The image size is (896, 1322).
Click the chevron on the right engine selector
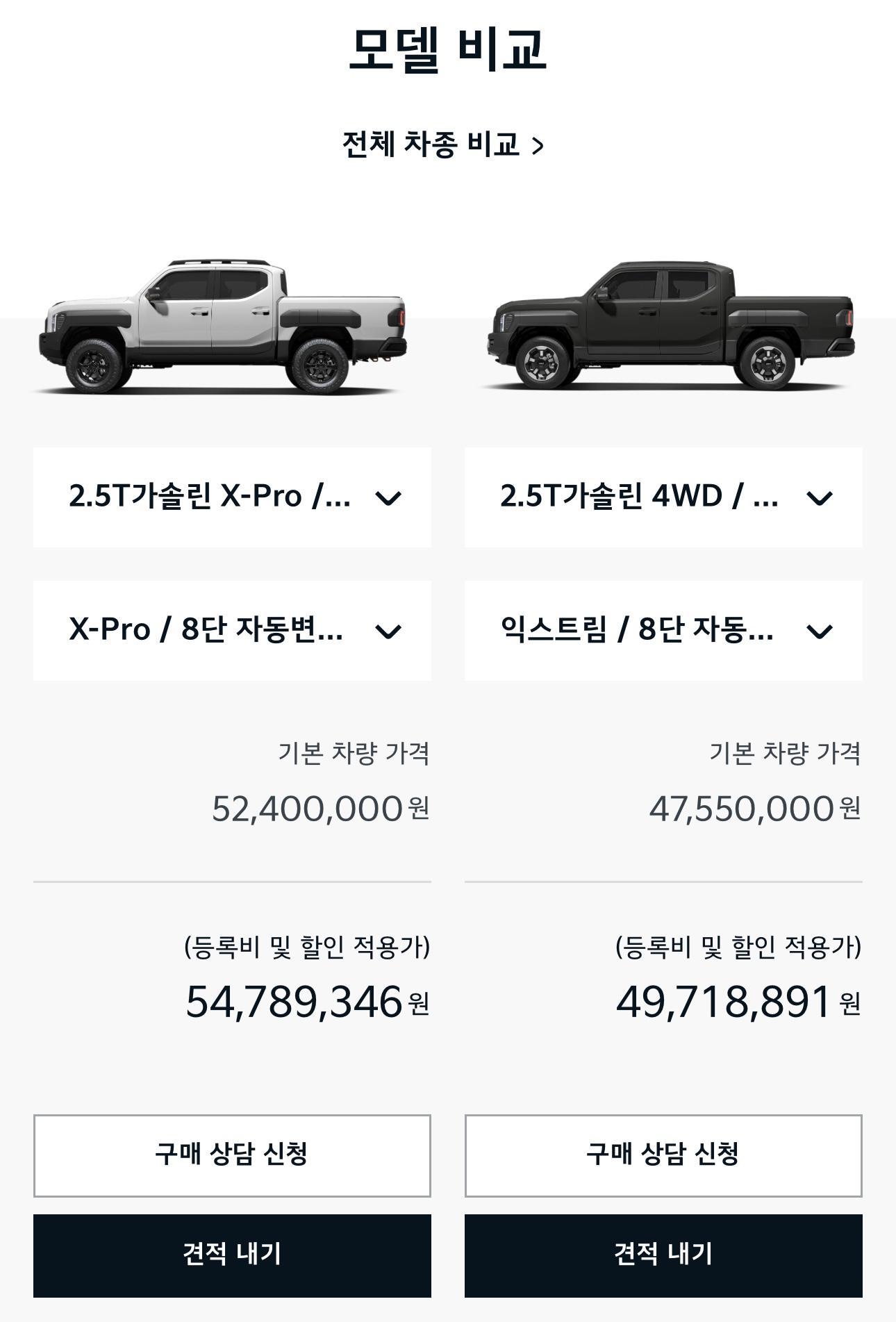click(820, 497)
